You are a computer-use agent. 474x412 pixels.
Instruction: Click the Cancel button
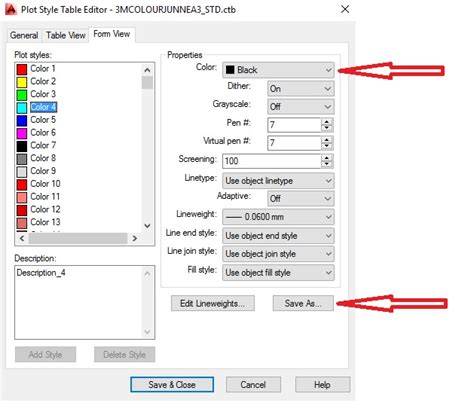[253, 385]
